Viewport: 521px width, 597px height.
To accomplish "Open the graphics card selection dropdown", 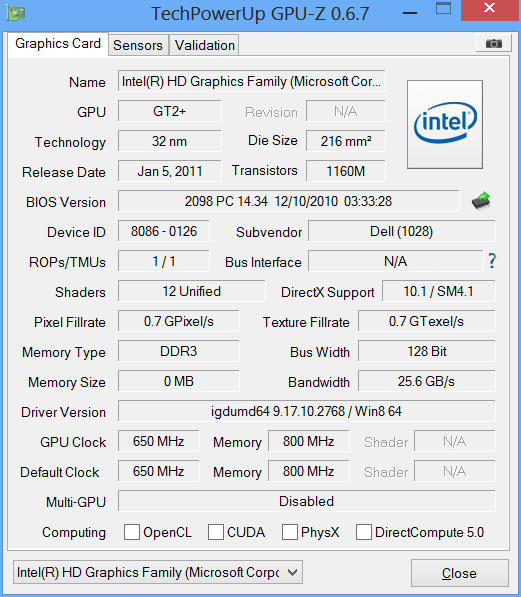I will coord(158,572).
